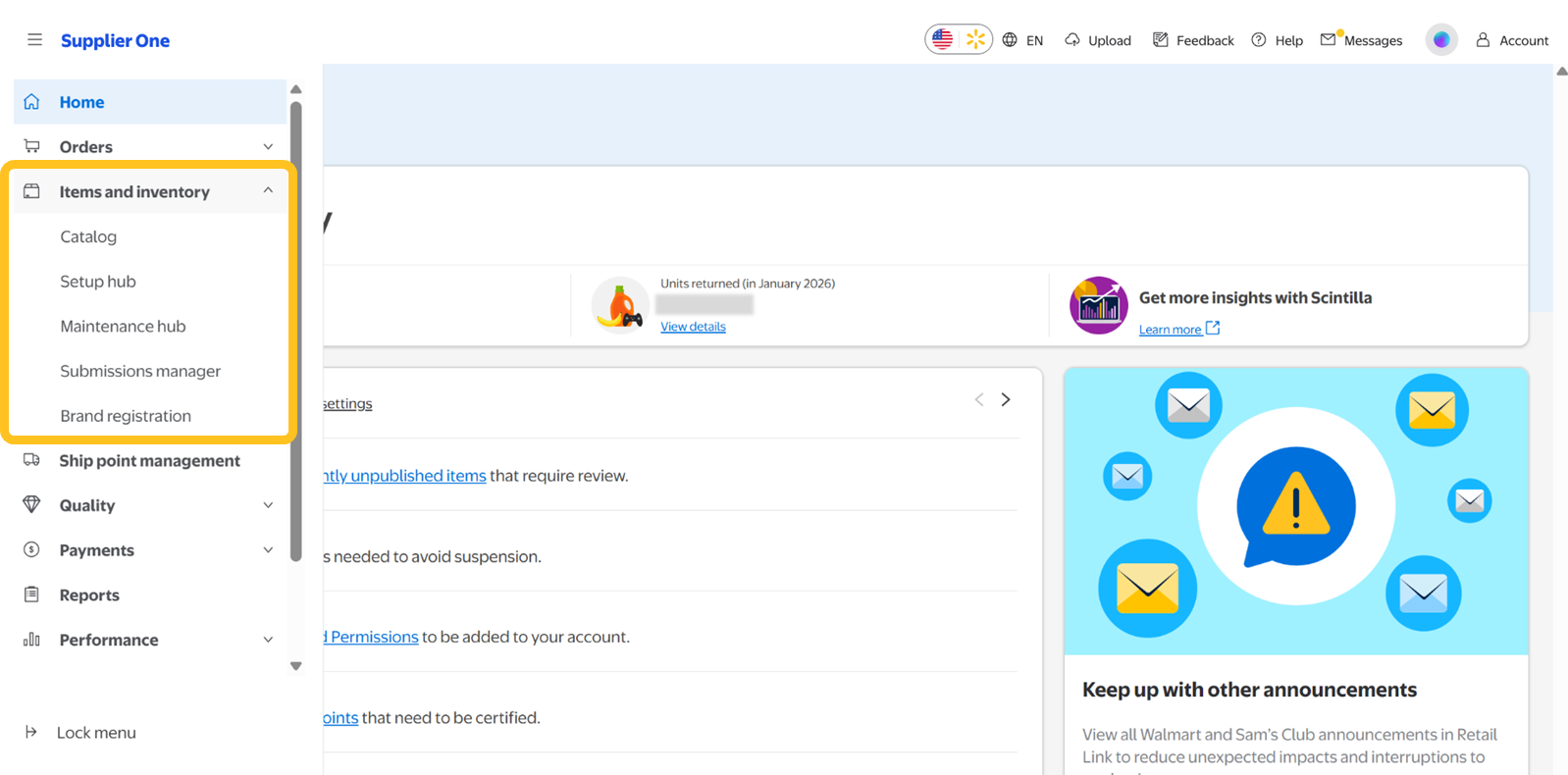This screenshot has width=1568, height=775.
Task: Click the sidebar scroll down arrow
Action: pyautogui.click(x=296, y=666)
